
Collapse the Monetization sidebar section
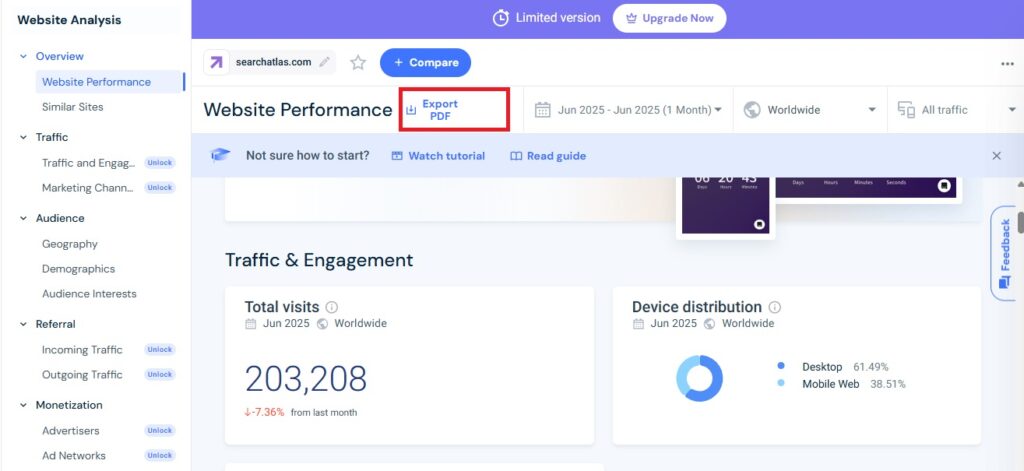[24, 405]
